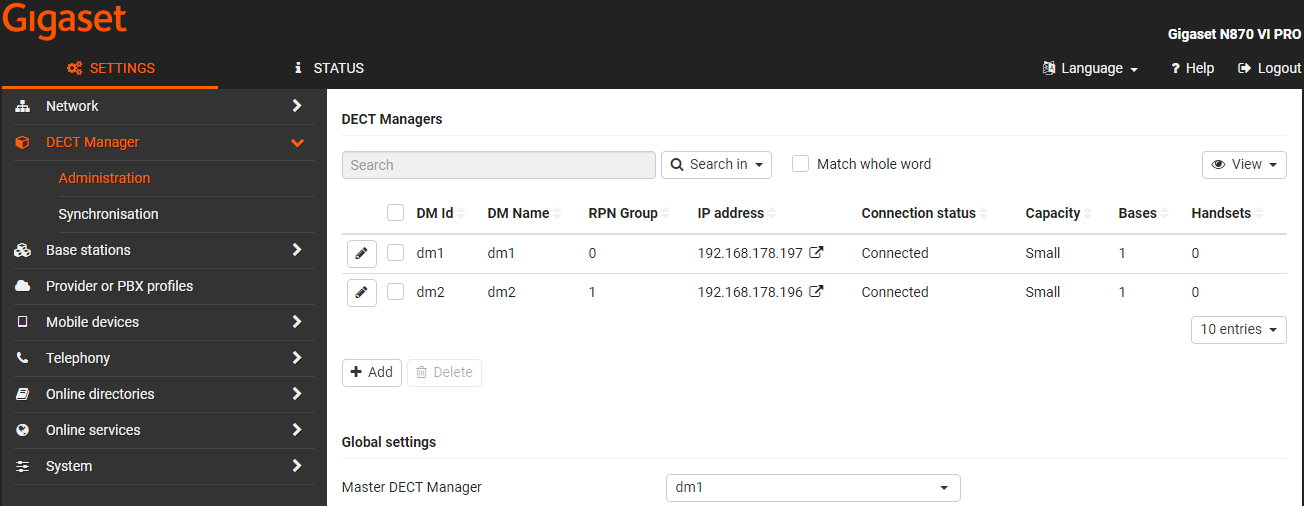Open external link for 192.168.178.196
Image resolution: width=1304 pixels, height=506 pixels.
(x=816, y=292)
